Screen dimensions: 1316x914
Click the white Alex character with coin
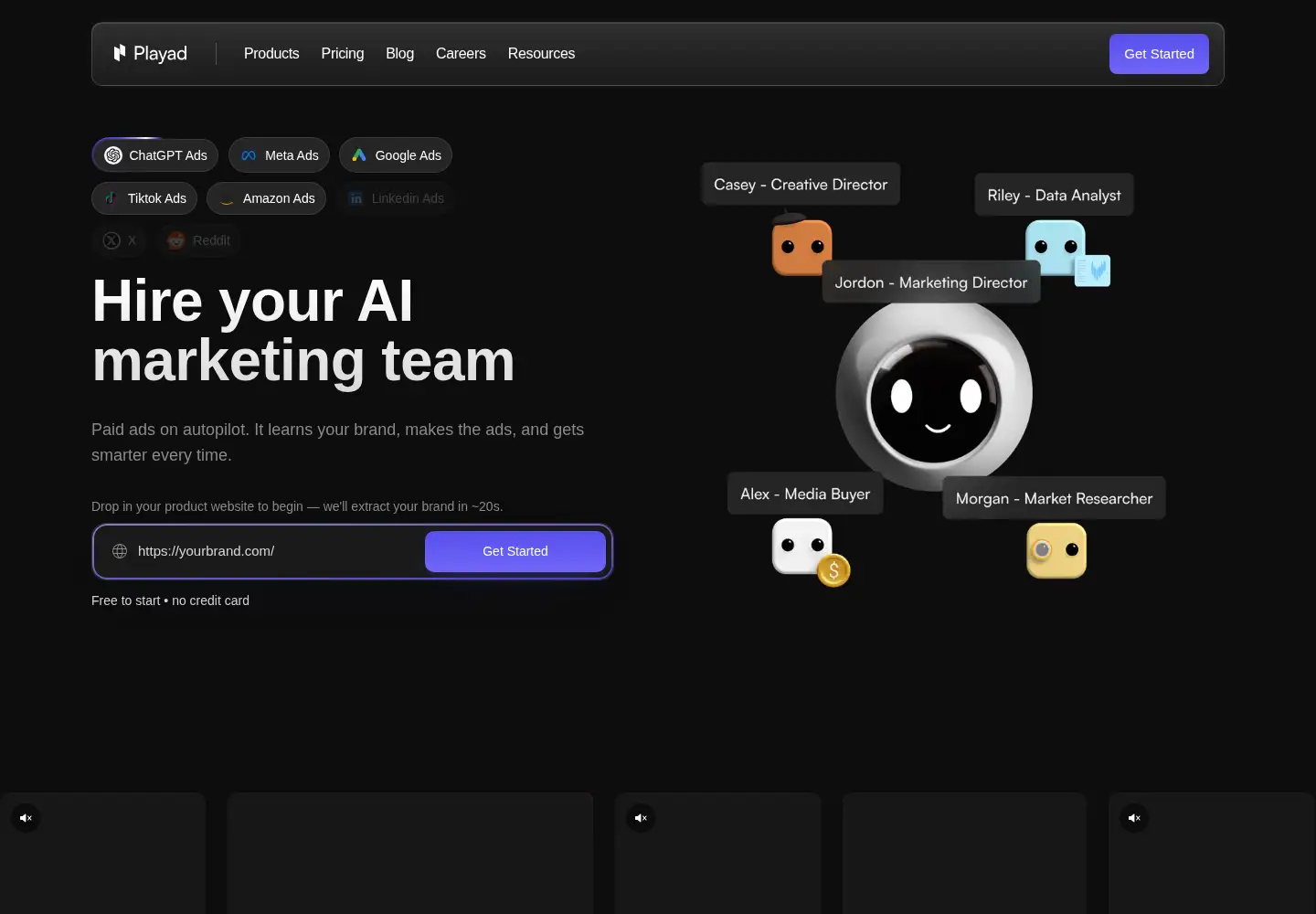(x=810, y=551)
